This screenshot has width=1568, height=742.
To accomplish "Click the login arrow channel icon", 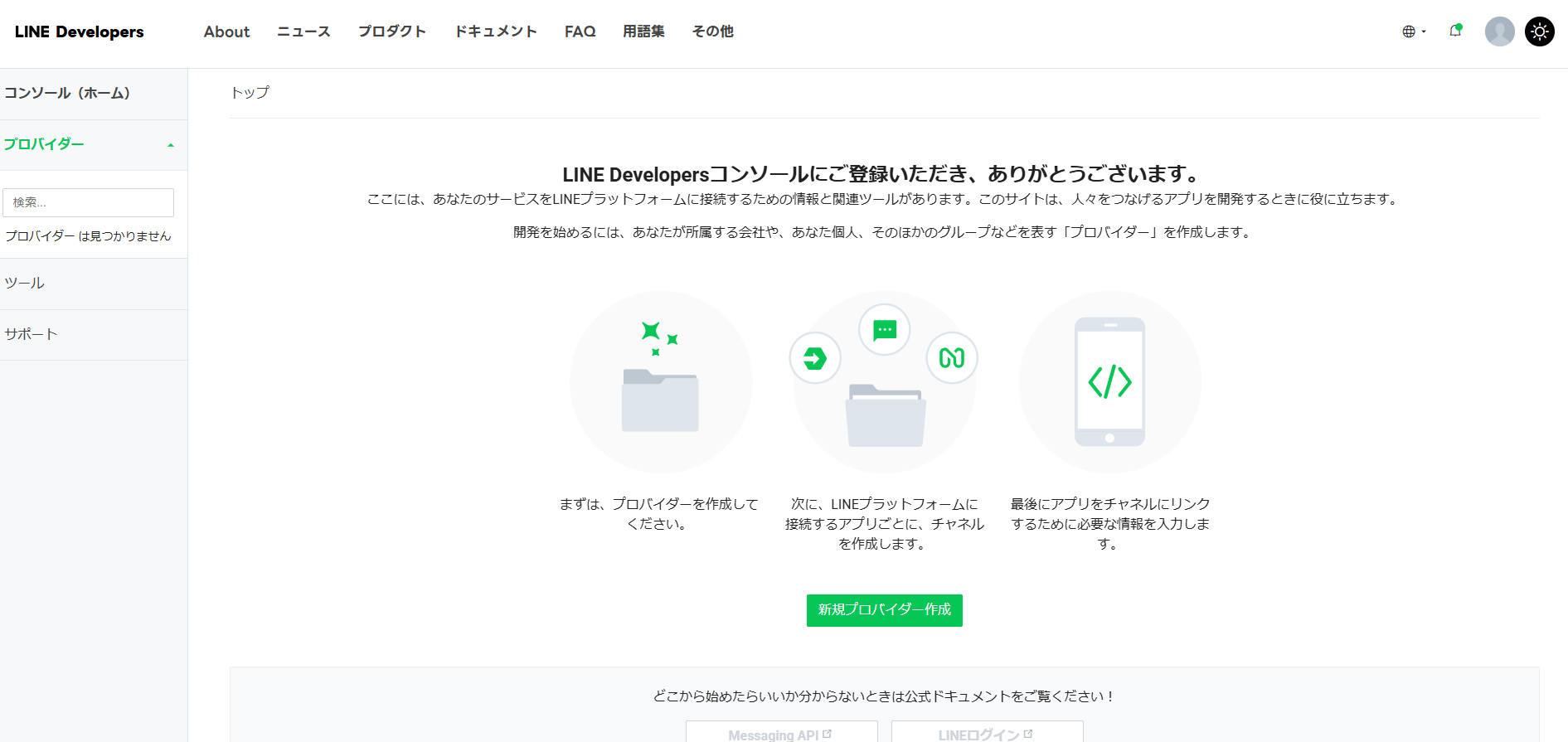I will [815, 358].
